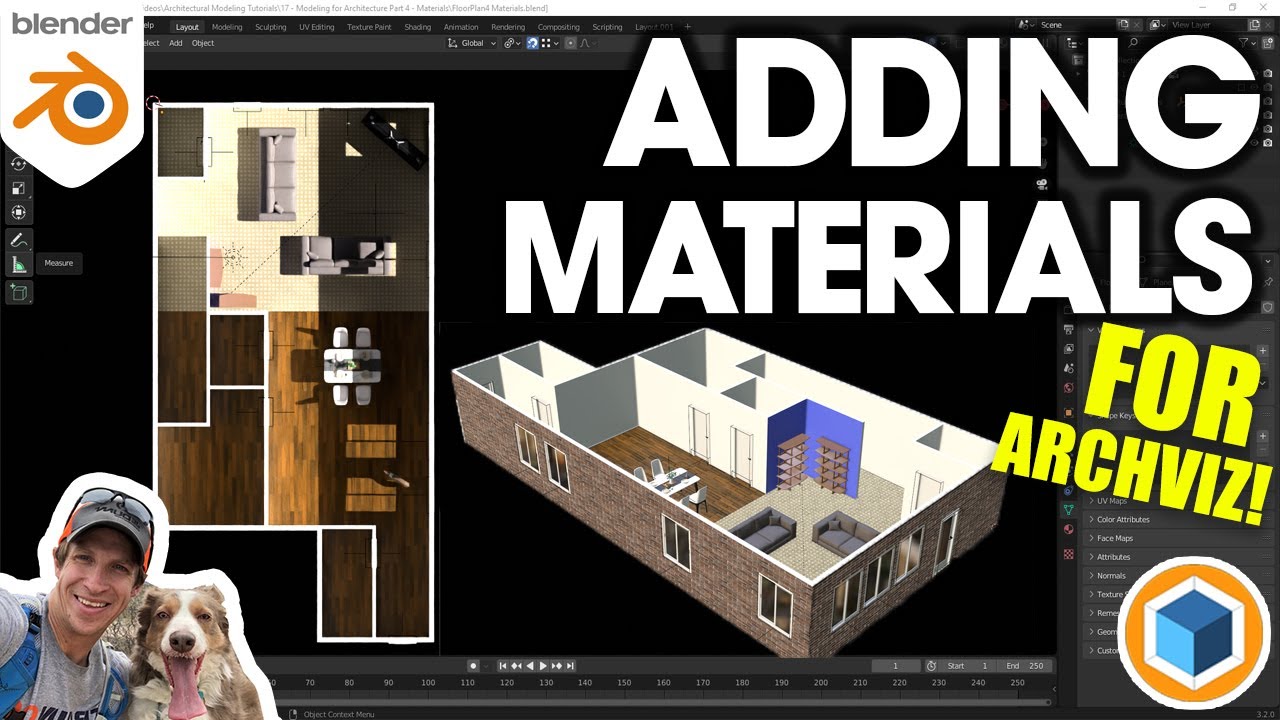Viewport: 1280px width, 720px height.
Task: Switch to the Compositing workspace tab
Action: tap(559, 27)
